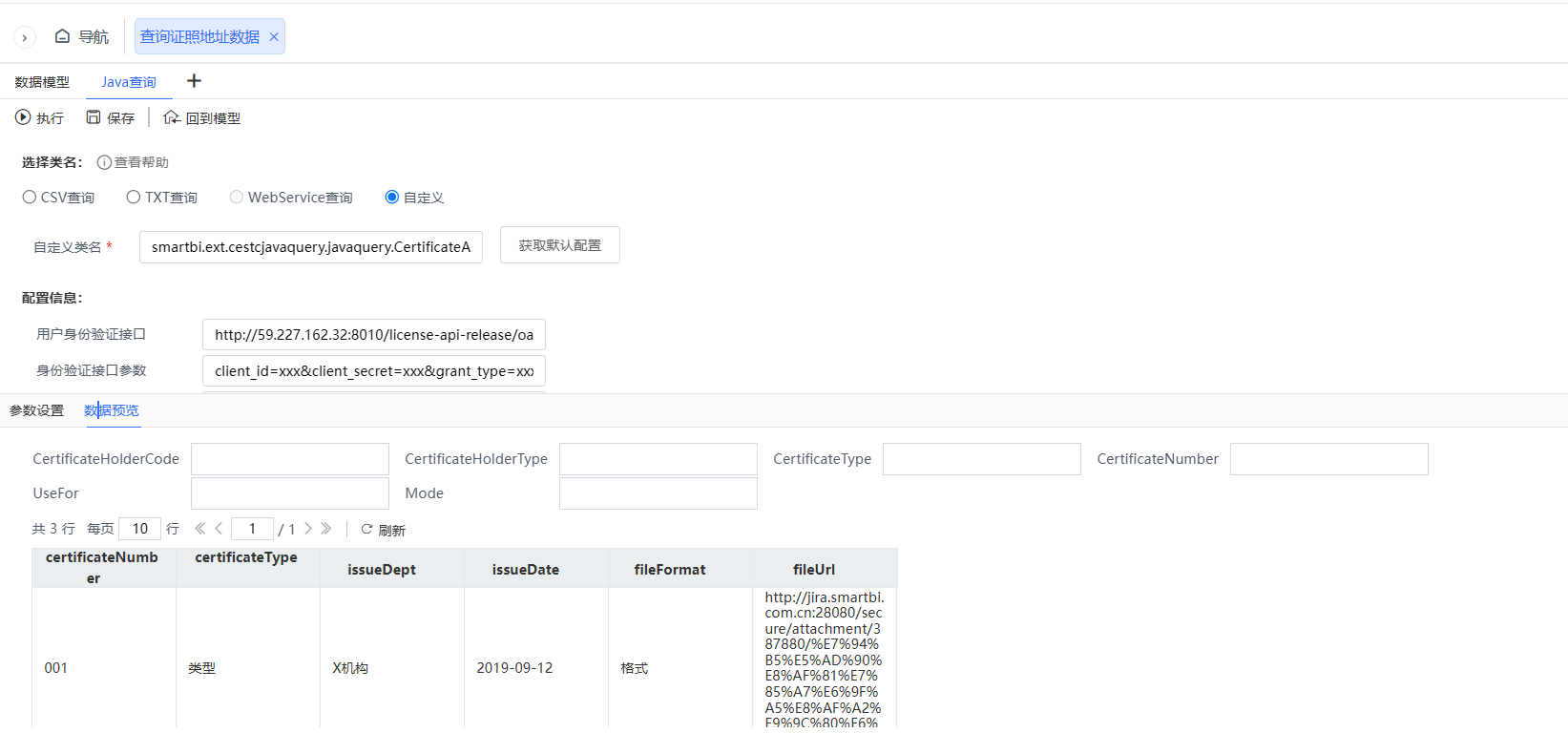Go to previous page arrow

(x=219, y=528)
